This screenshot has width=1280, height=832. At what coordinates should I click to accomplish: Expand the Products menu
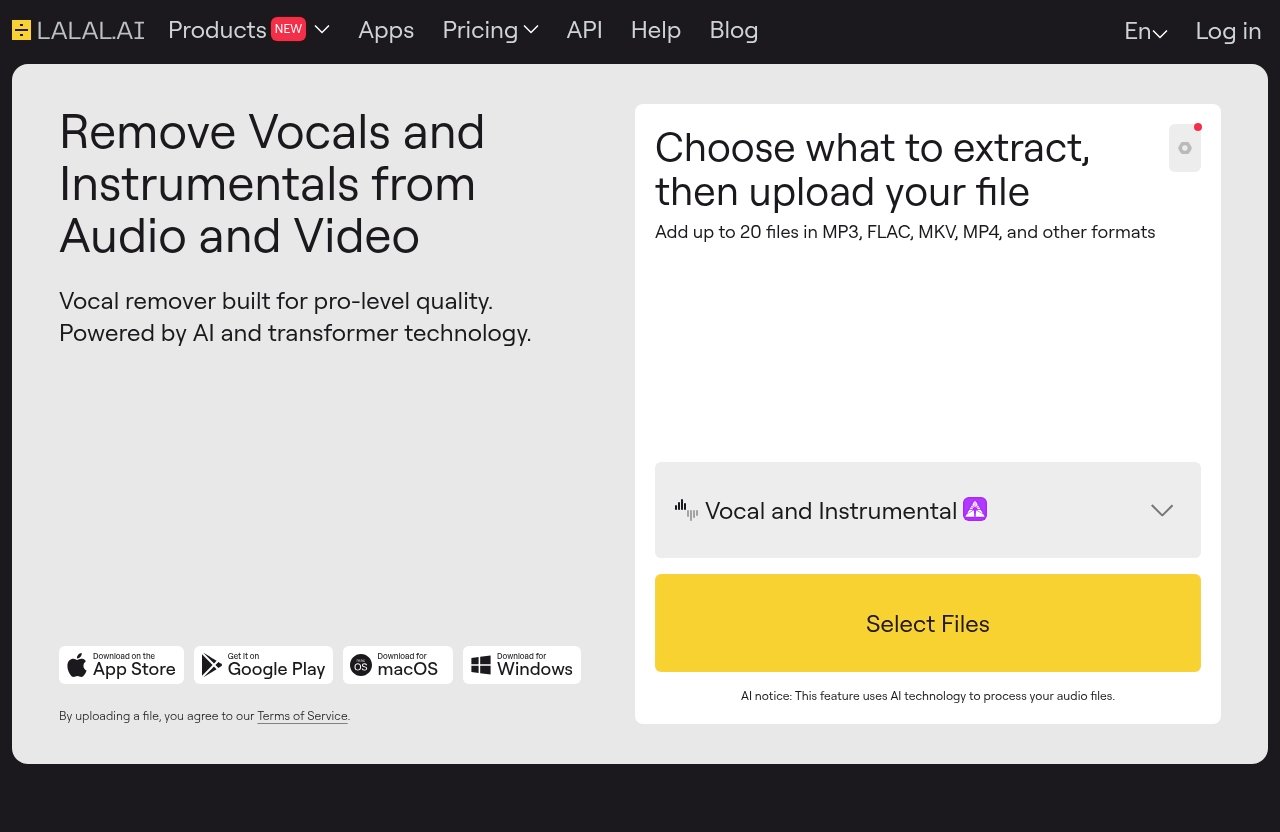[x=249, y=30]
